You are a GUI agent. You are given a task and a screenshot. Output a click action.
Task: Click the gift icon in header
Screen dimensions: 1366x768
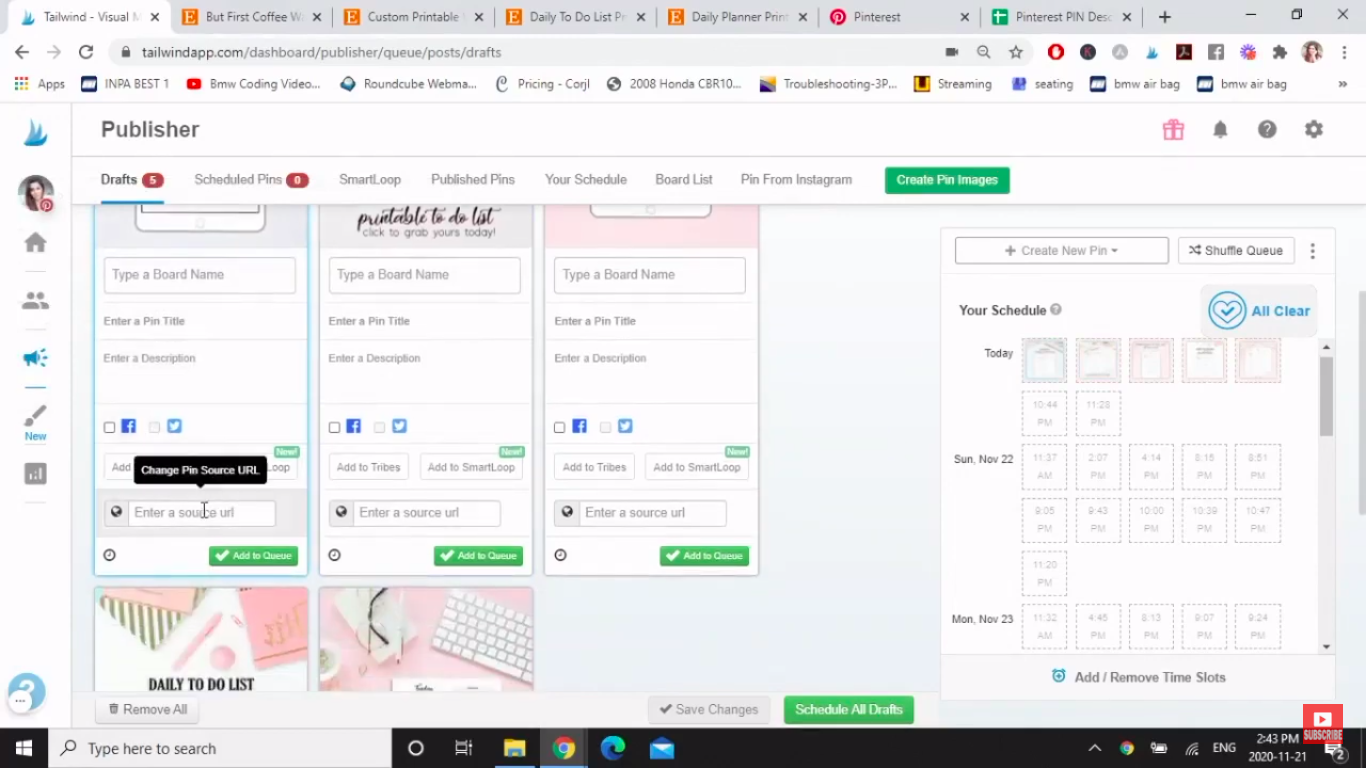tap(1173, 129)
